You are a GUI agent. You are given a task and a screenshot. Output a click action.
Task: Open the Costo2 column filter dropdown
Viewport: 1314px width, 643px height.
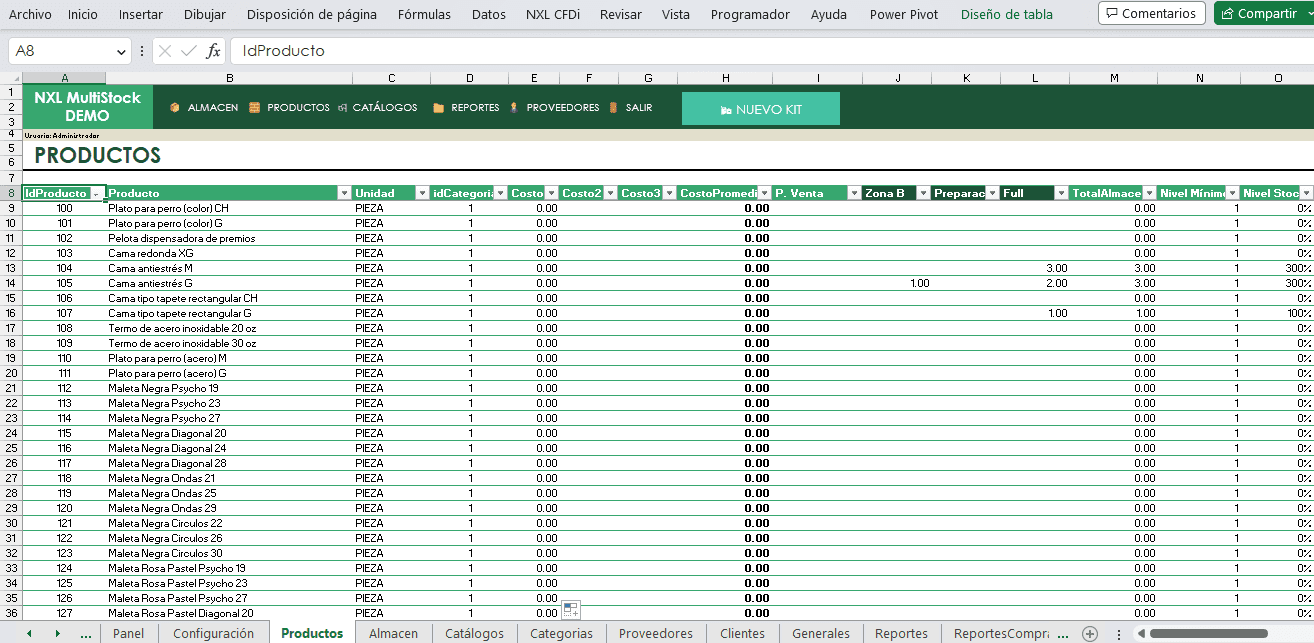pyautogui.click(x=609, y=193)
